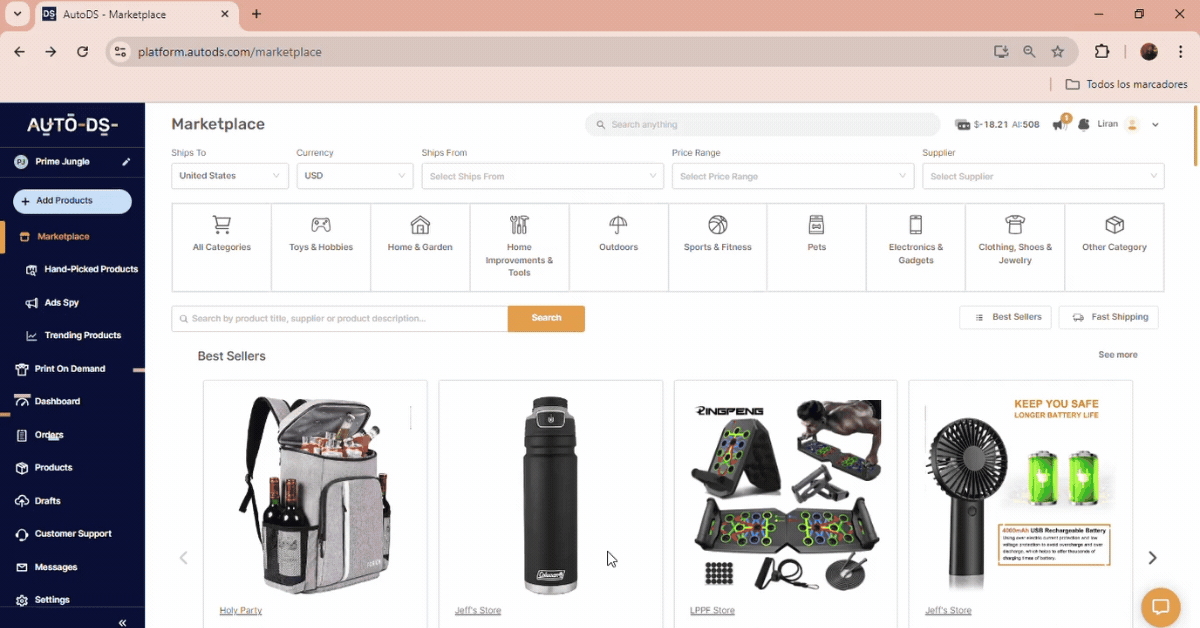Click the Drafts cloud icon

point(22,501)
